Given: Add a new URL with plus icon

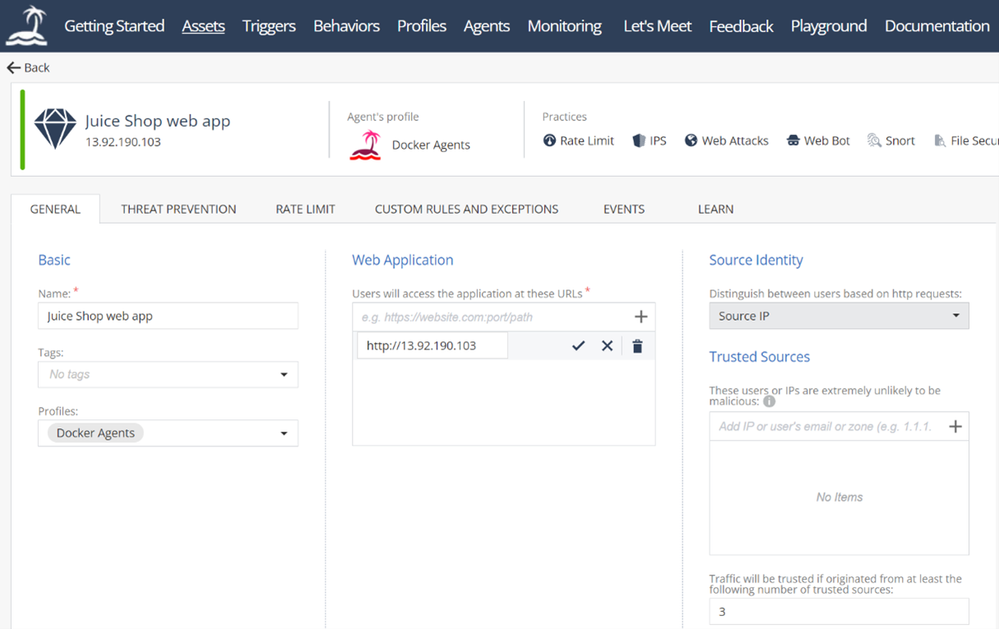Looking at the screenshot, I should [641, 317].
